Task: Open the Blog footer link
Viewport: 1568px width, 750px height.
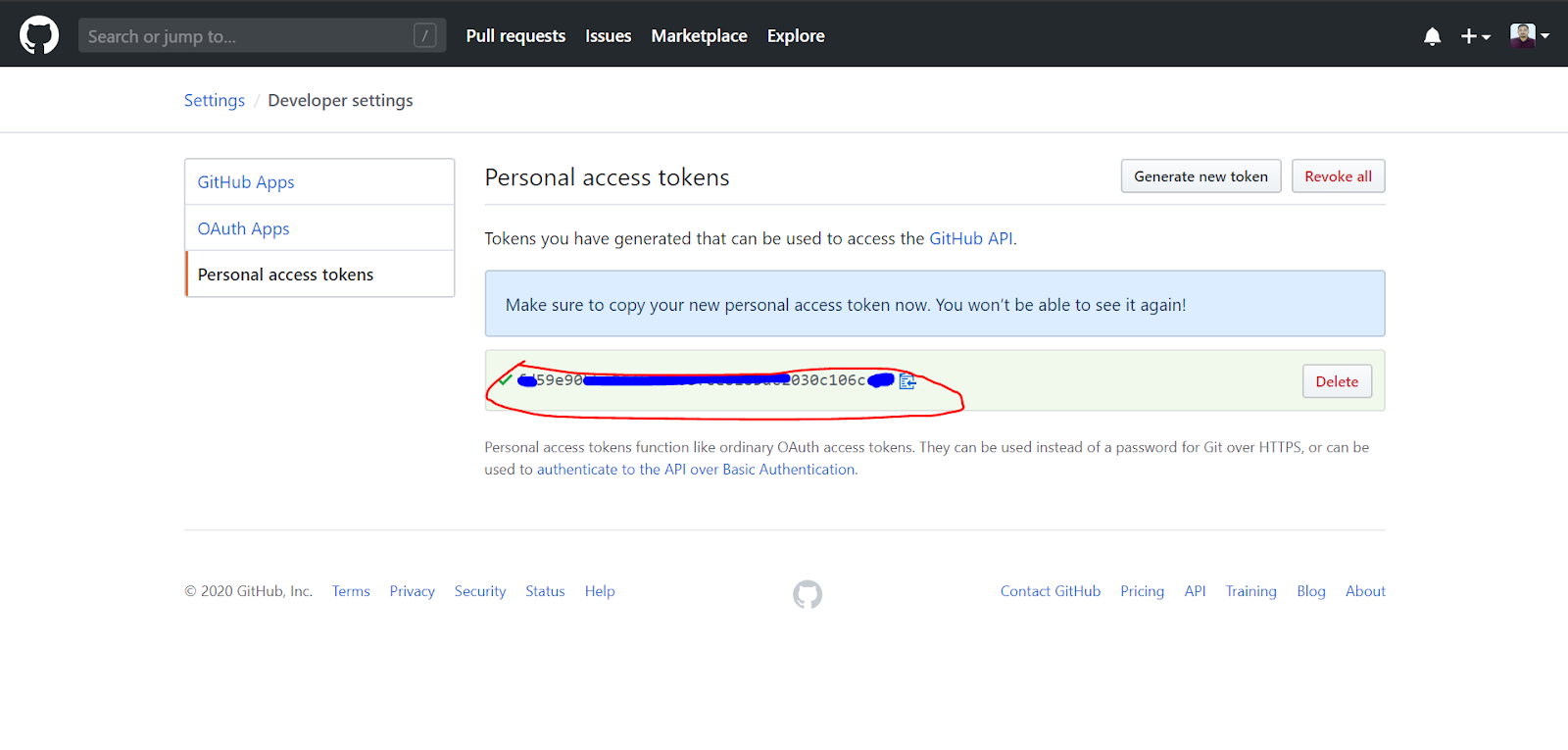Action: click(x=1311, y=591)
